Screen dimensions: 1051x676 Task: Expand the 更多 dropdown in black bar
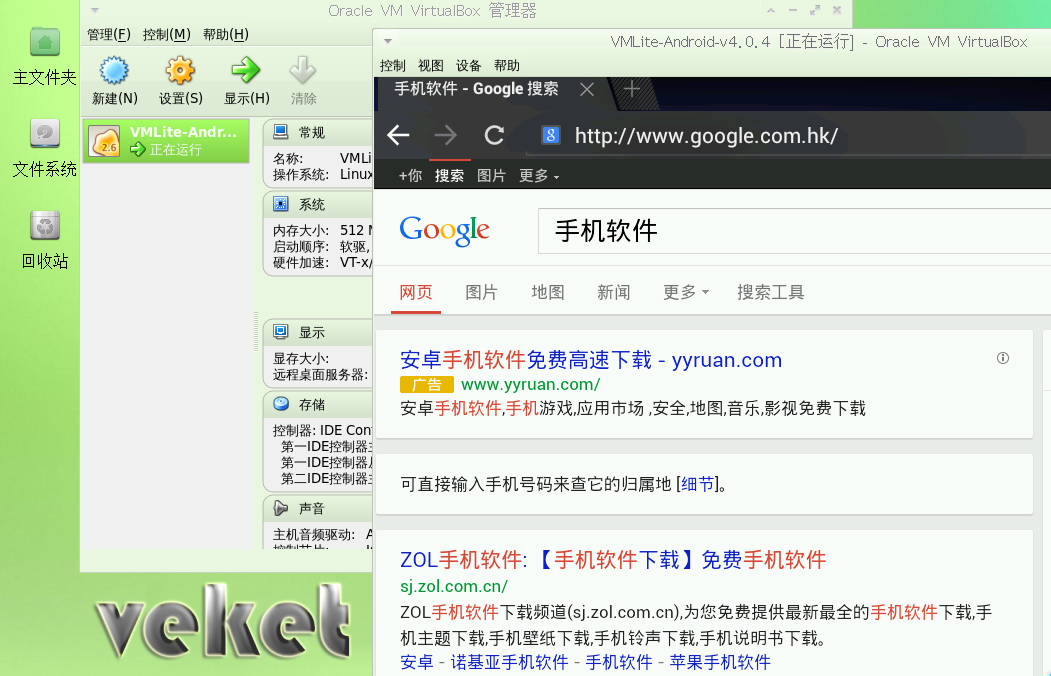539,176
